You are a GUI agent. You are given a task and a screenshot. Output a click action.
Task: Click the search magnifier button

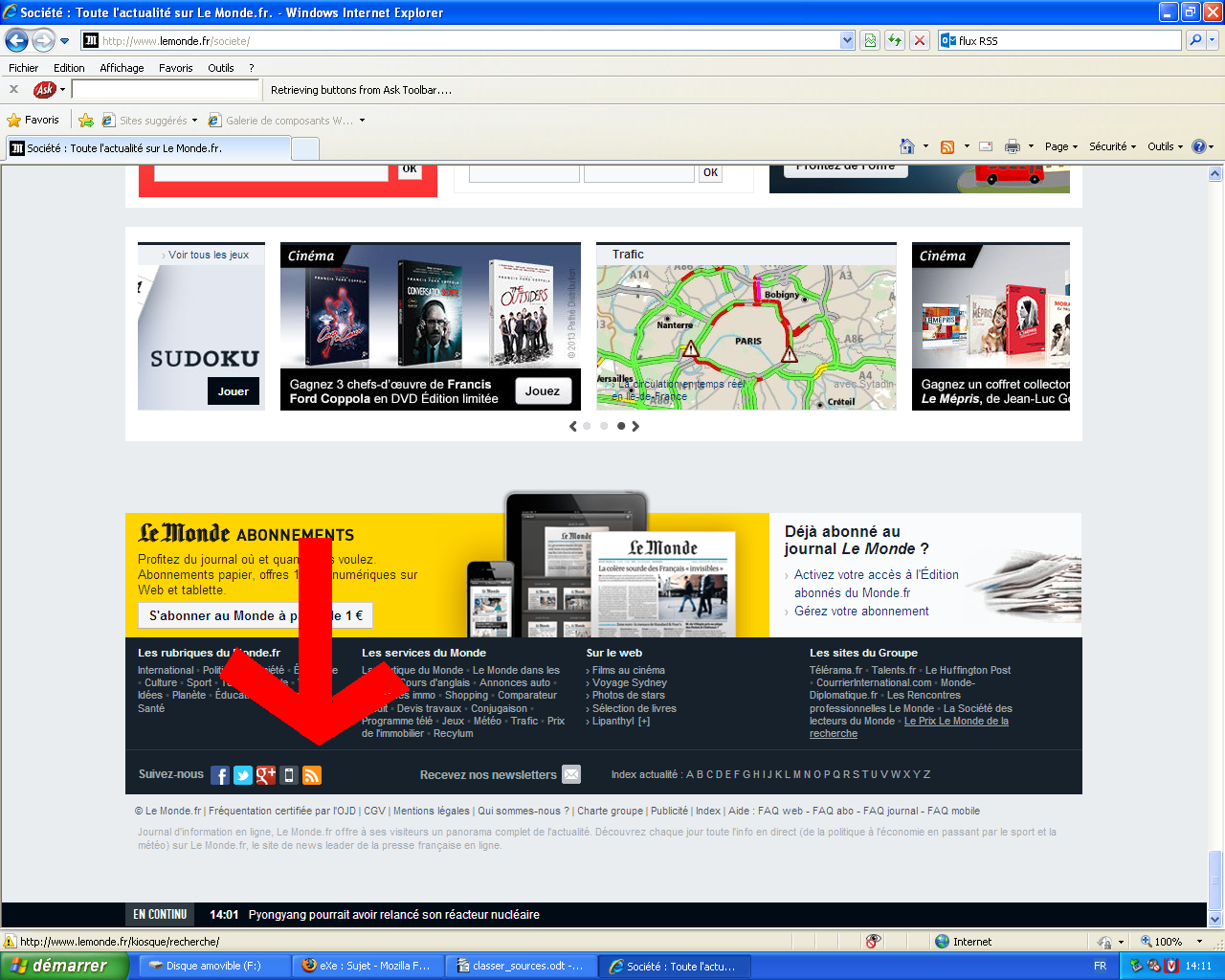pyautogui.click(x=1194, y=40)
